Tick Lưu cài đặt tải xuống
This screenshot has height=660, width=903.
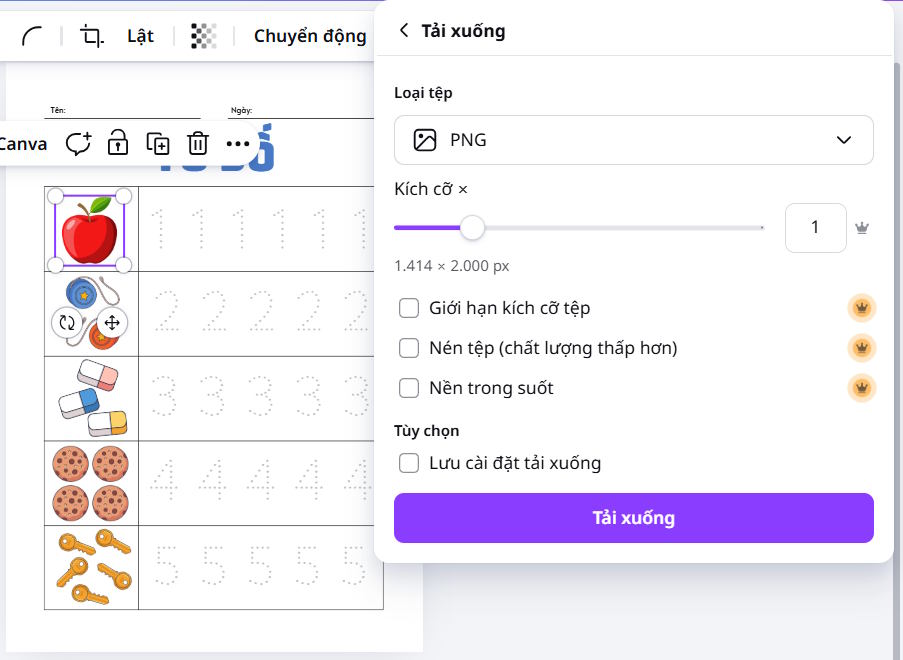pyautogui.click(x=409, y=463)
